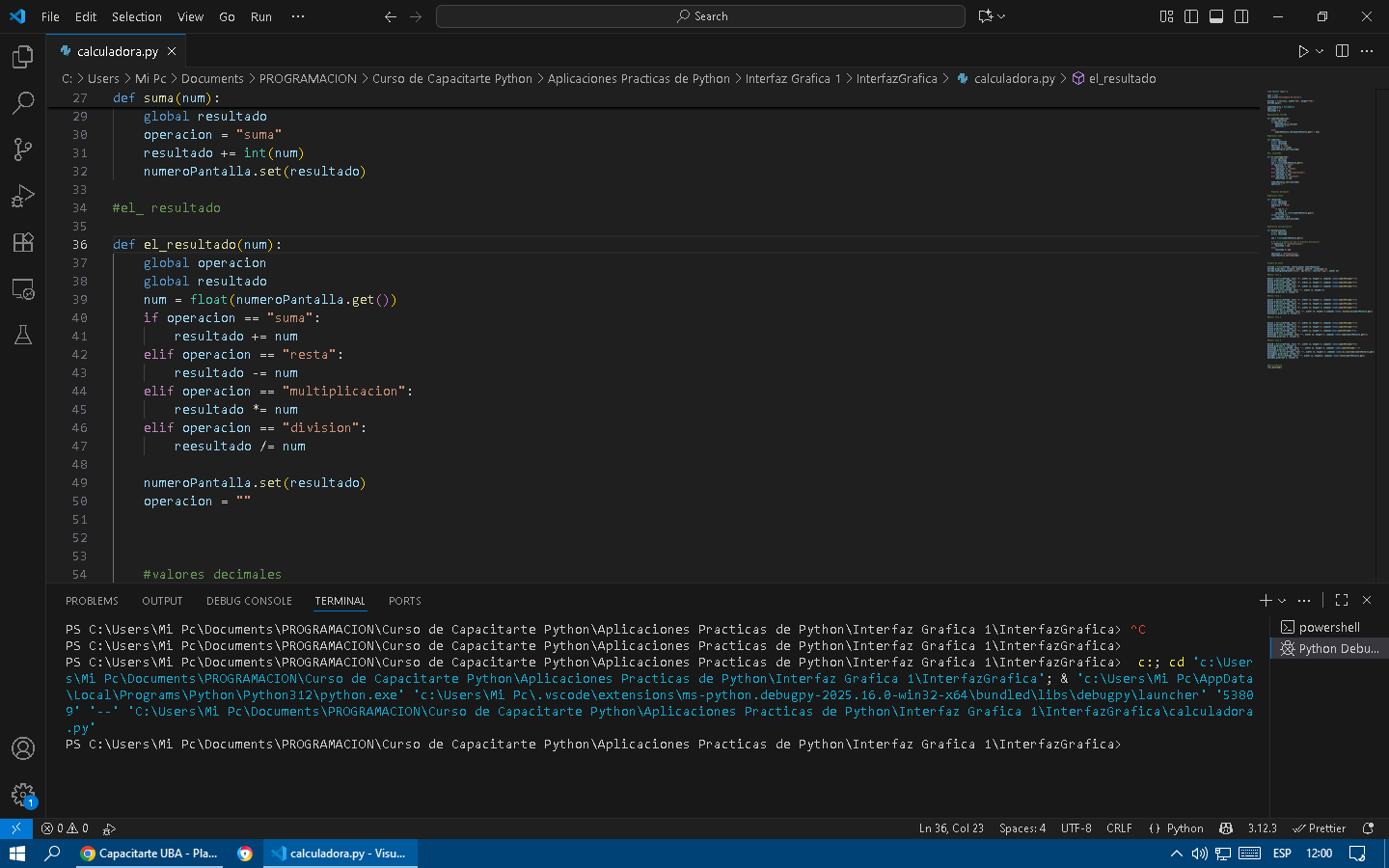Expand the run button dropdown arrow
Viewport: 1389px width, 868px height.
click(1320, 51)
